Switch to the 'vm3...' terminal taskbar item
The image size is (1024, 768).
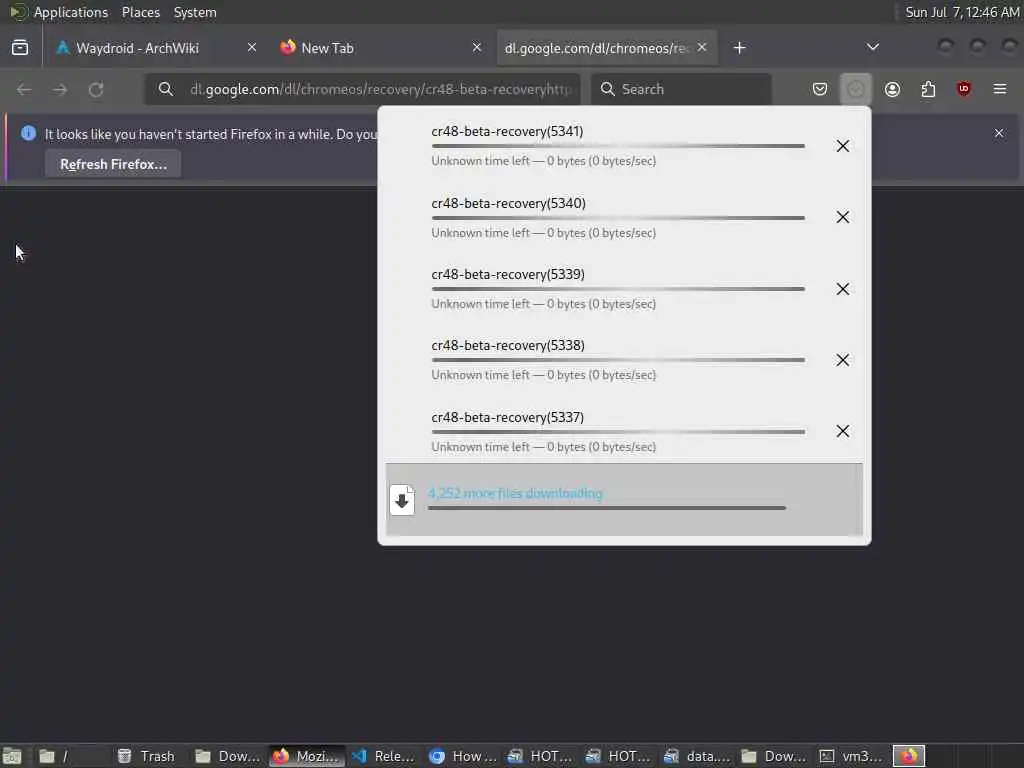point(852,756)
